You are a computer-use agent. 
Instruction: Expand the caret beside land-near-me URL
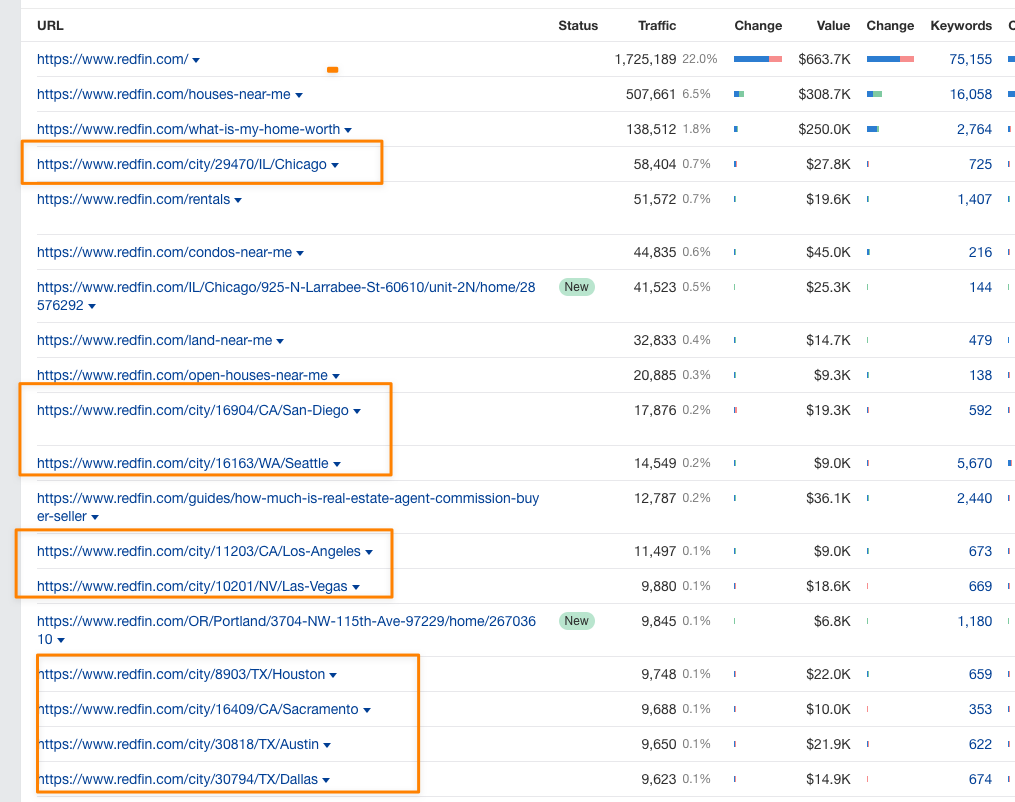[x=280, y=341]
